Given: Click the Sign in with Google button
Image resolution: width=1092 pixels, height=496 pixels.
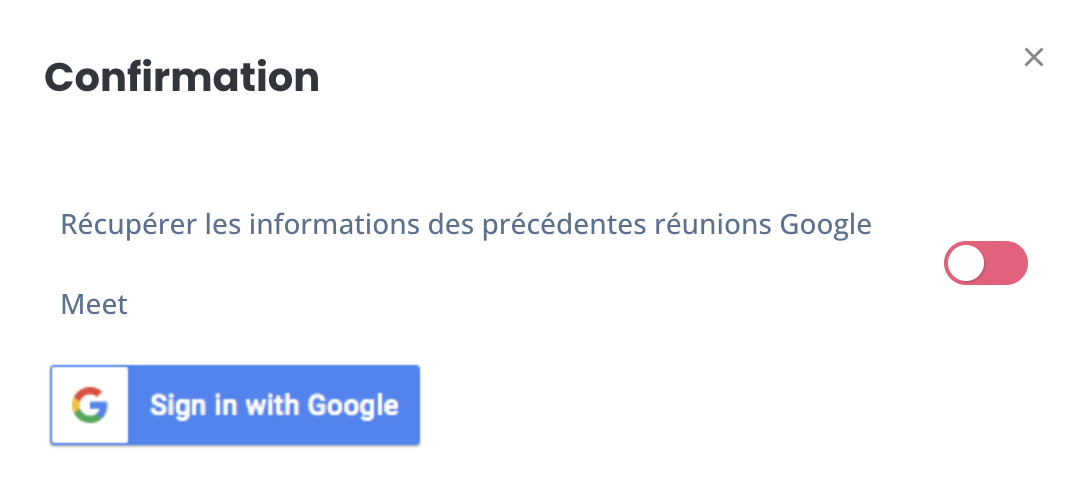Looking at the screenshot, I should [x=235, y=405].
